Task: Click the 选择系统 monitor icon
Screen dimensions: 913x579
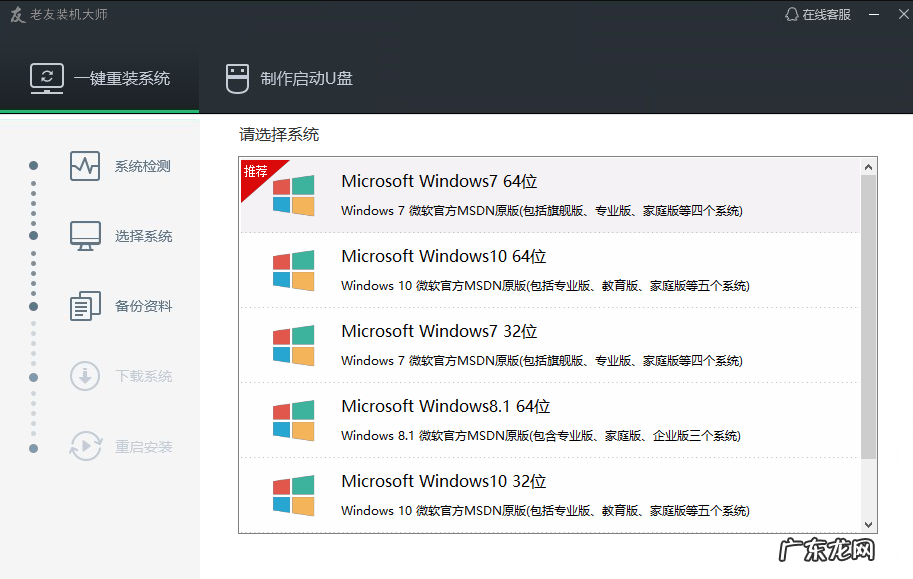Action: pos(85,236)
